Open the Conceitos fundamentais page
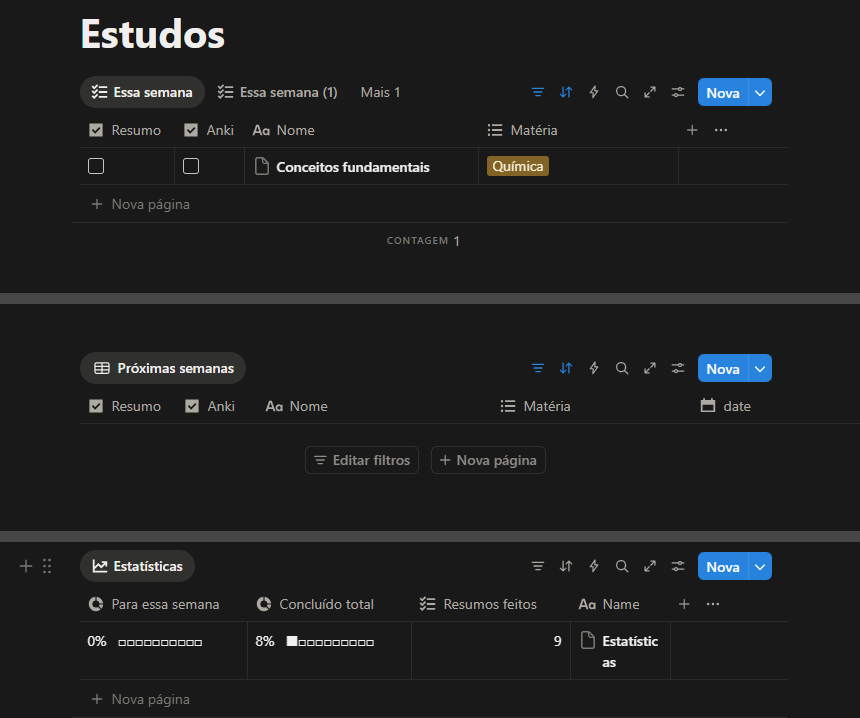Image resolution: width=860 pixels, height=718 pixels. 352,167
